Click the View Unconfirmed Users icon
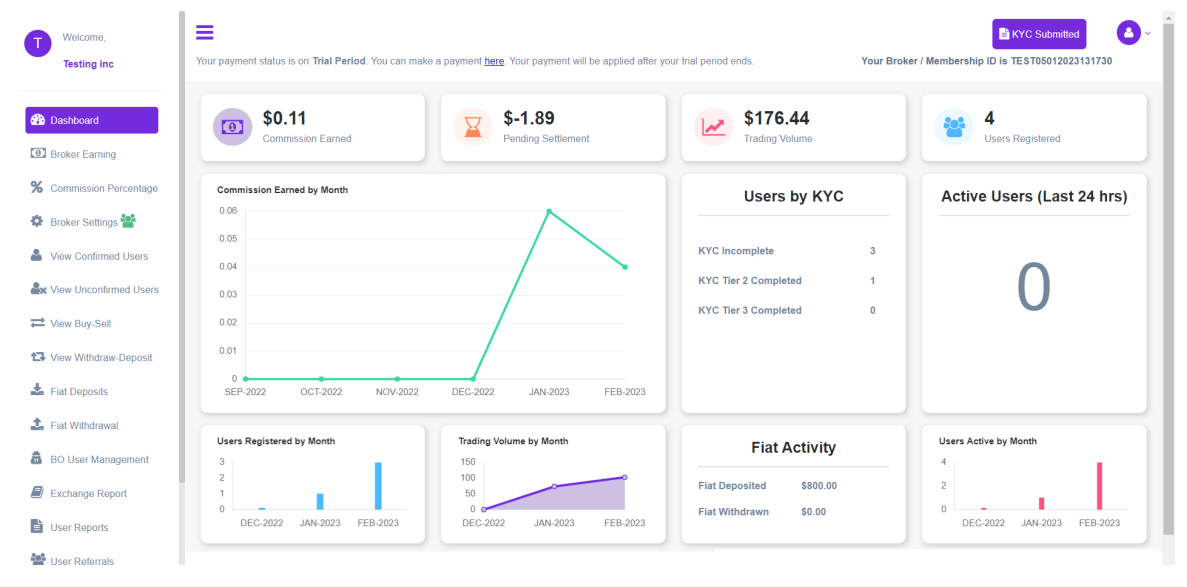The height and width of the screenshot is (587, 1187). (x=39, y=289)
